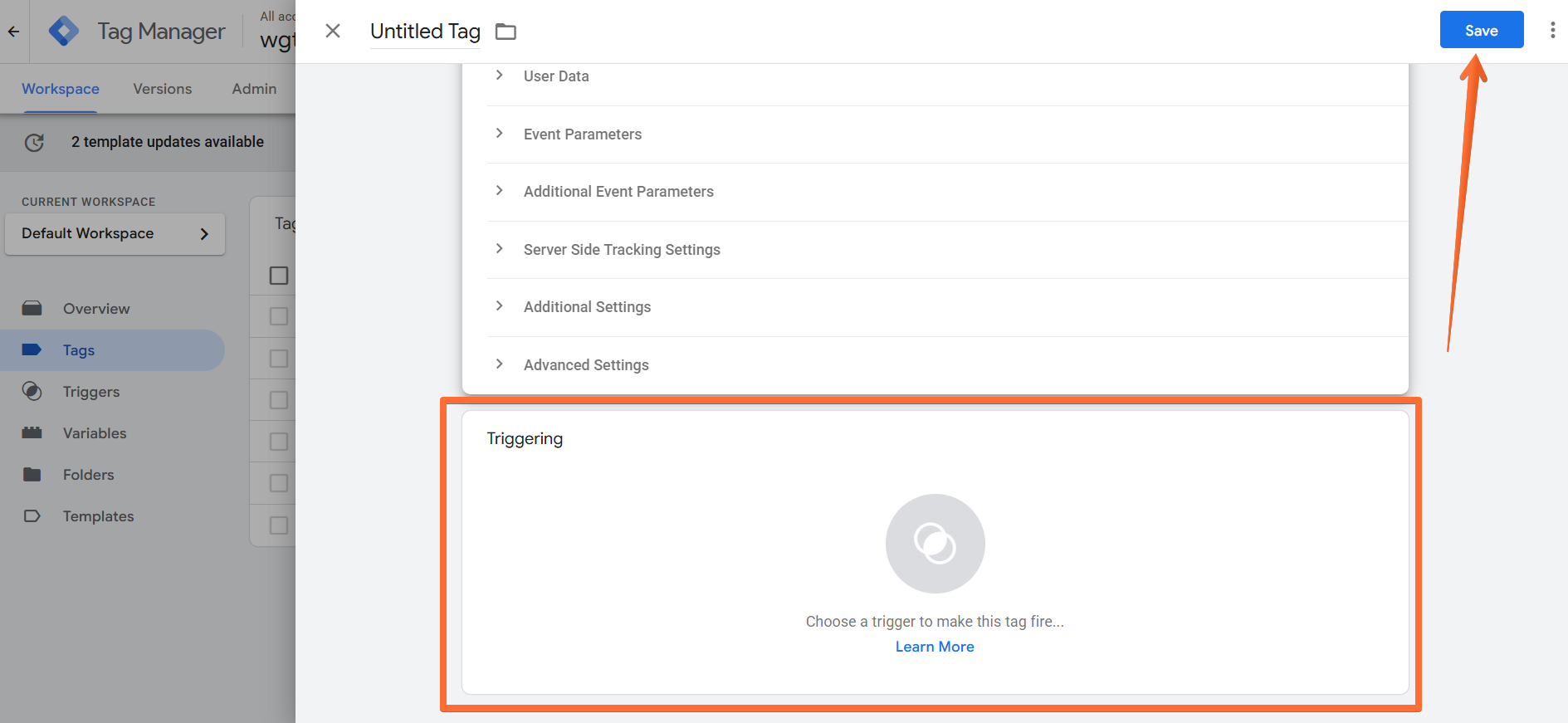Click the Triggers sidebar icon
1568x723 pixels.
pos(32,392)
